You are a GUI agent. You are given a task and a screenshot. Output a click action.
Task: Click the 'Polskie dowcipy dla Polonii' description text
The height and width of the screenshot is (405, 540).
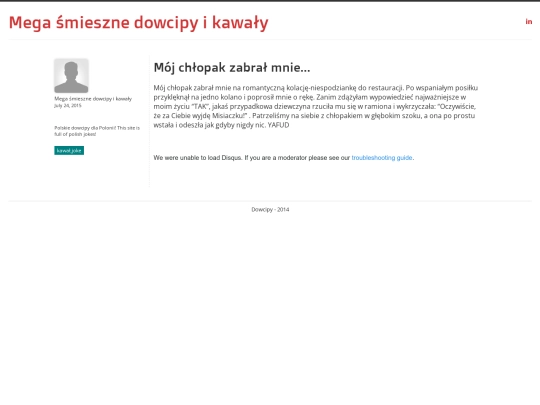pos(97,131)
